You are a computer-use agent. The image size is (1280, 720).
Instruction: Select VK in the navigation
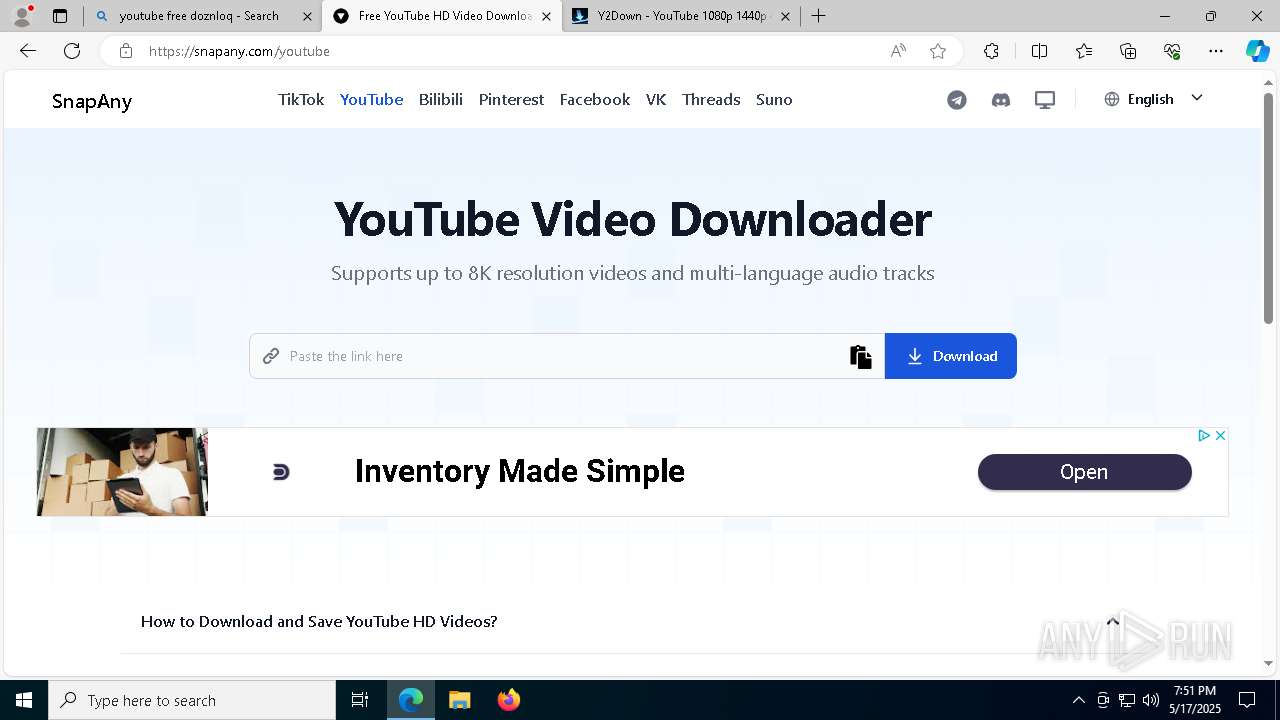[x=656, y=99]
